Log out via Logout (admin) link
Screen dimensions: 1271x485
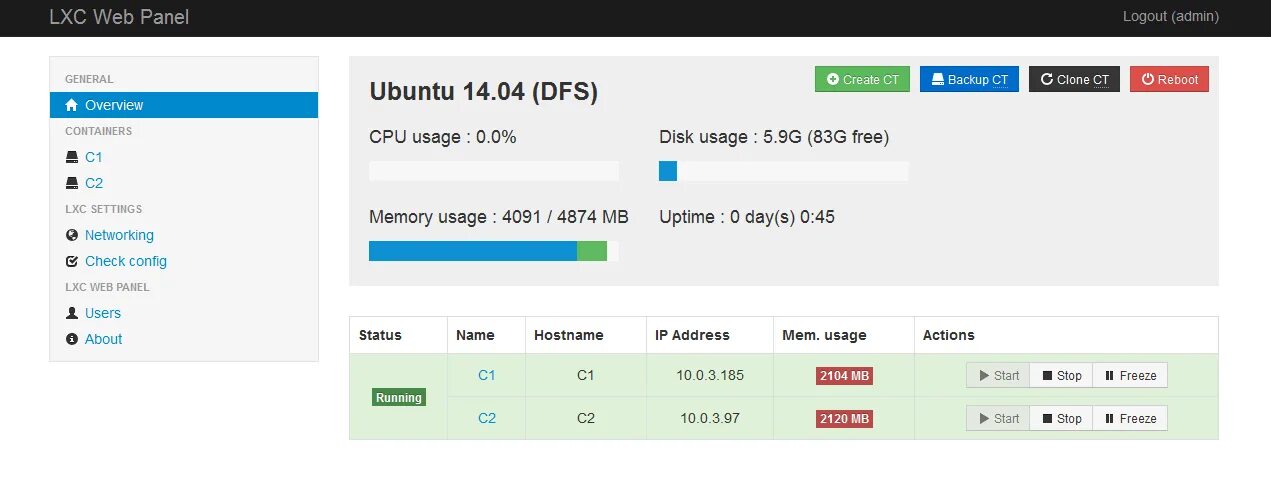tap(1170, 16)
